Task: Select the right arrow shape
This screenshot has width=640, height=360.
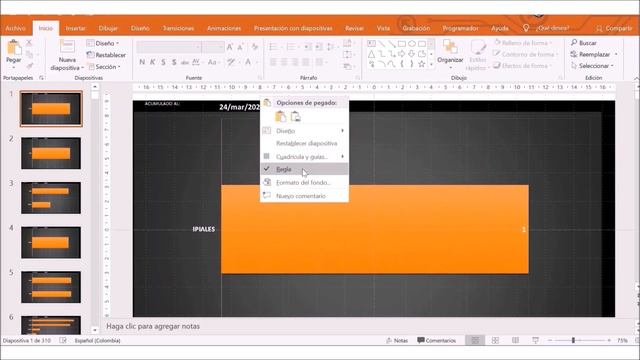Action: coord(402,54)
